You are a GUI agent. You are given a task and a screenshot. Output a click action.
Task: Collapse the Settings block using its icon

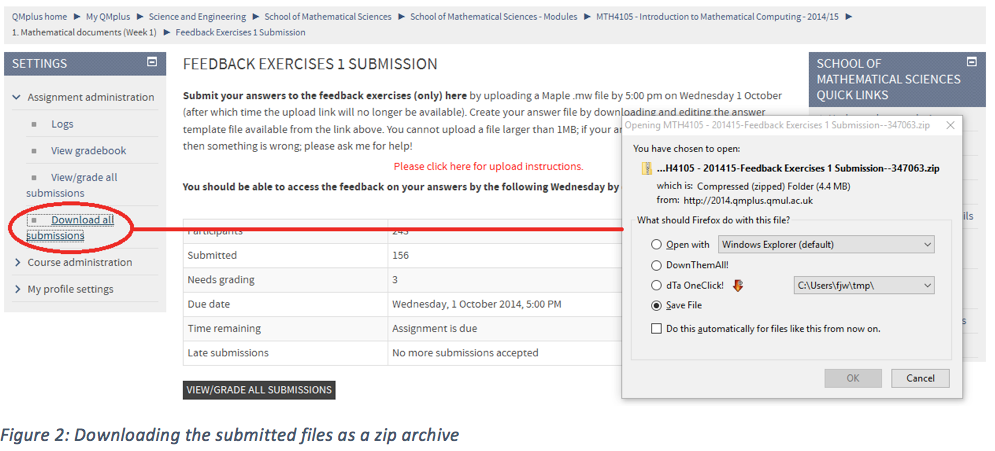(x=152, y=62)
